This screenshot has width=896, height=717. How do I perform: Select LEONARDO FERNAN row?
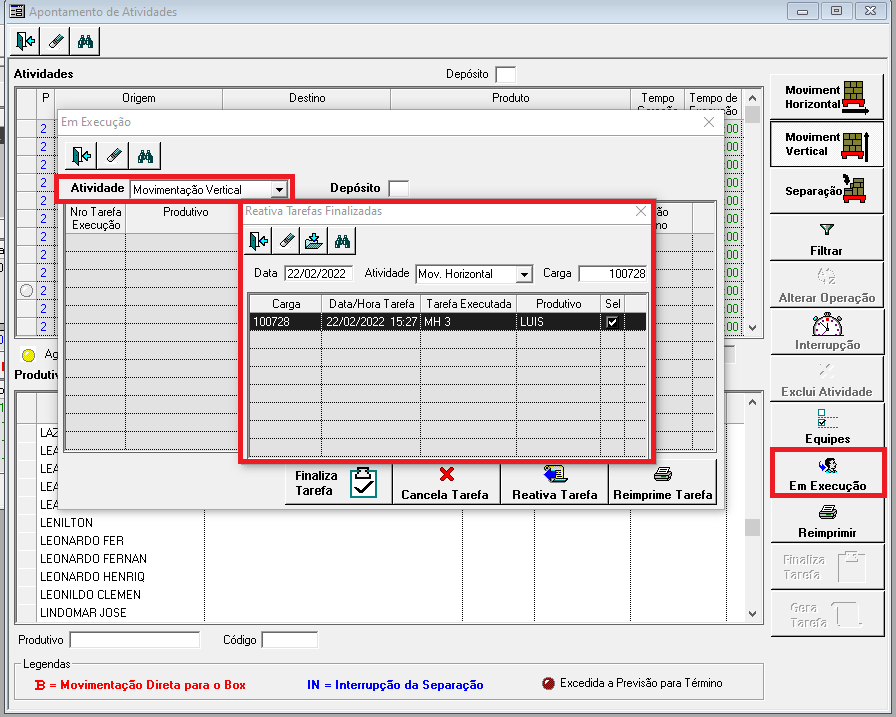[x=121, y=559]
